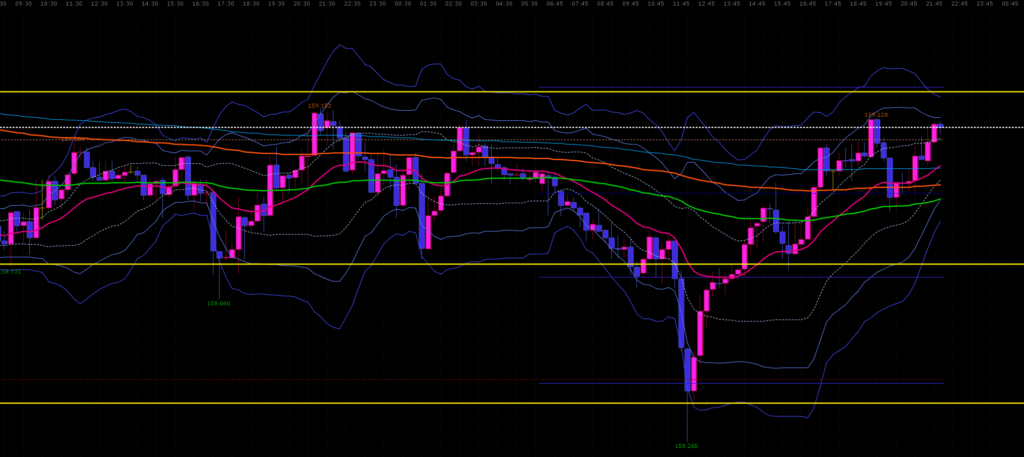Click the last pink candle on the right
The height and width of the screenshot is (457, 1024).
point(936,132)
